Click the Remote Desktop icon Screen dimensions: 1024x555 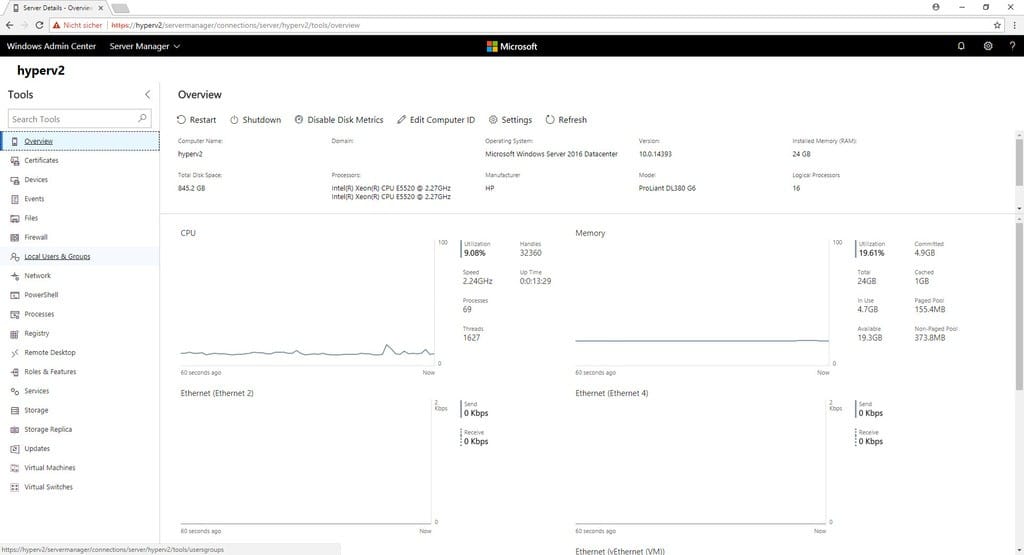(14, 353)
